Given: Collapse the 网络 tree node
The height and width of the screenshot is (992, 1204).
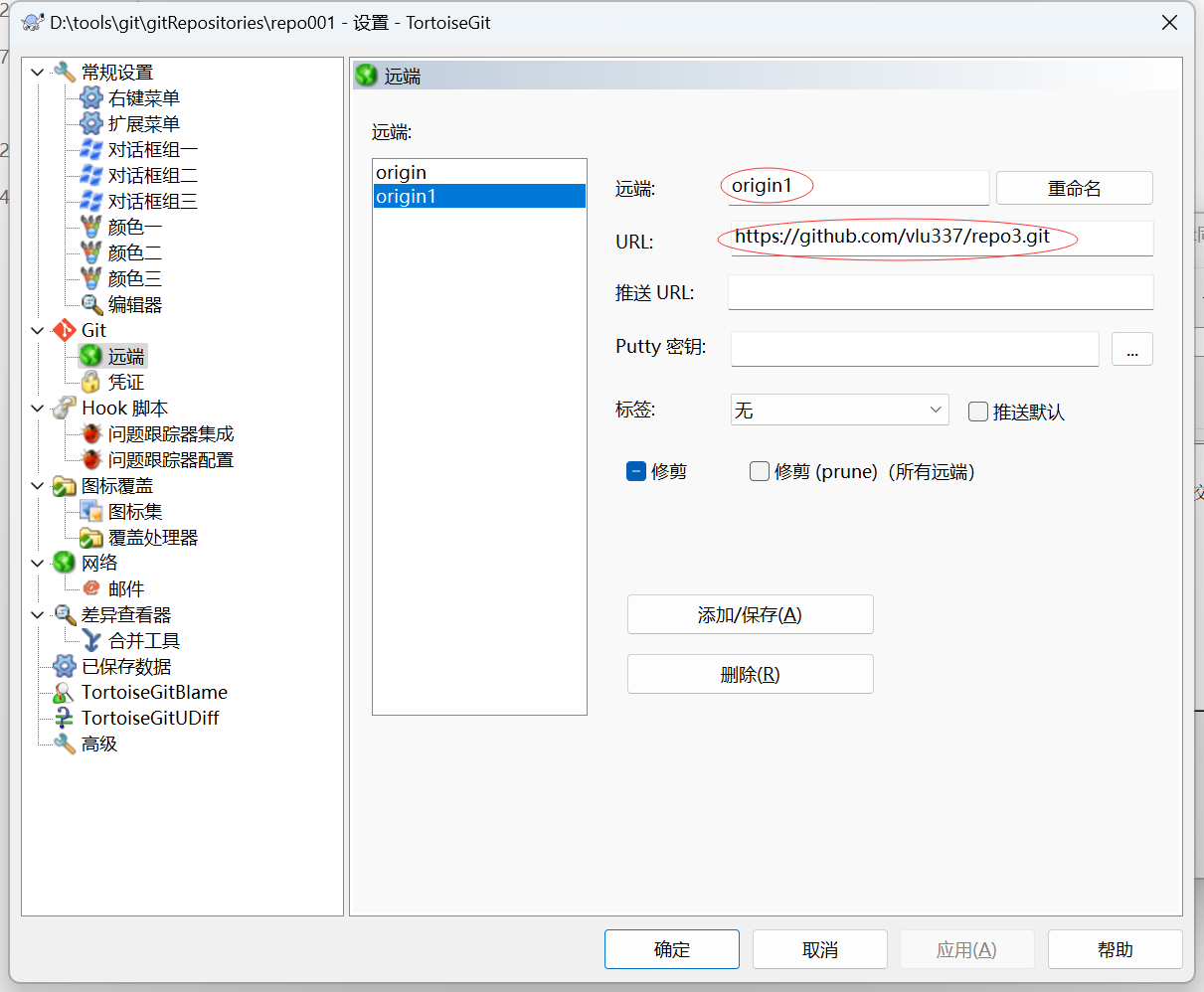Looking at the screenshot, I should tap(38, 563).
